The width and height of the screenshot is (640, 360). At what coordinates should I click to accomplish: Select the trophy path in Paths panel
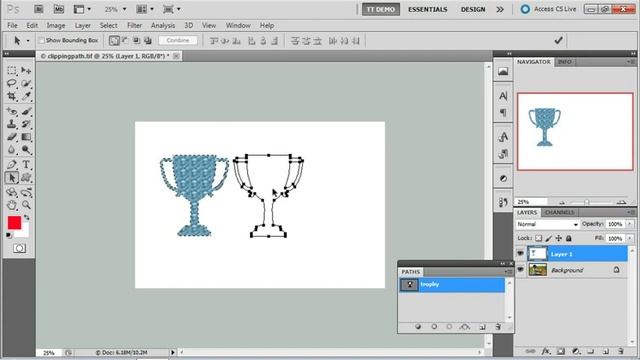point(452,284)
